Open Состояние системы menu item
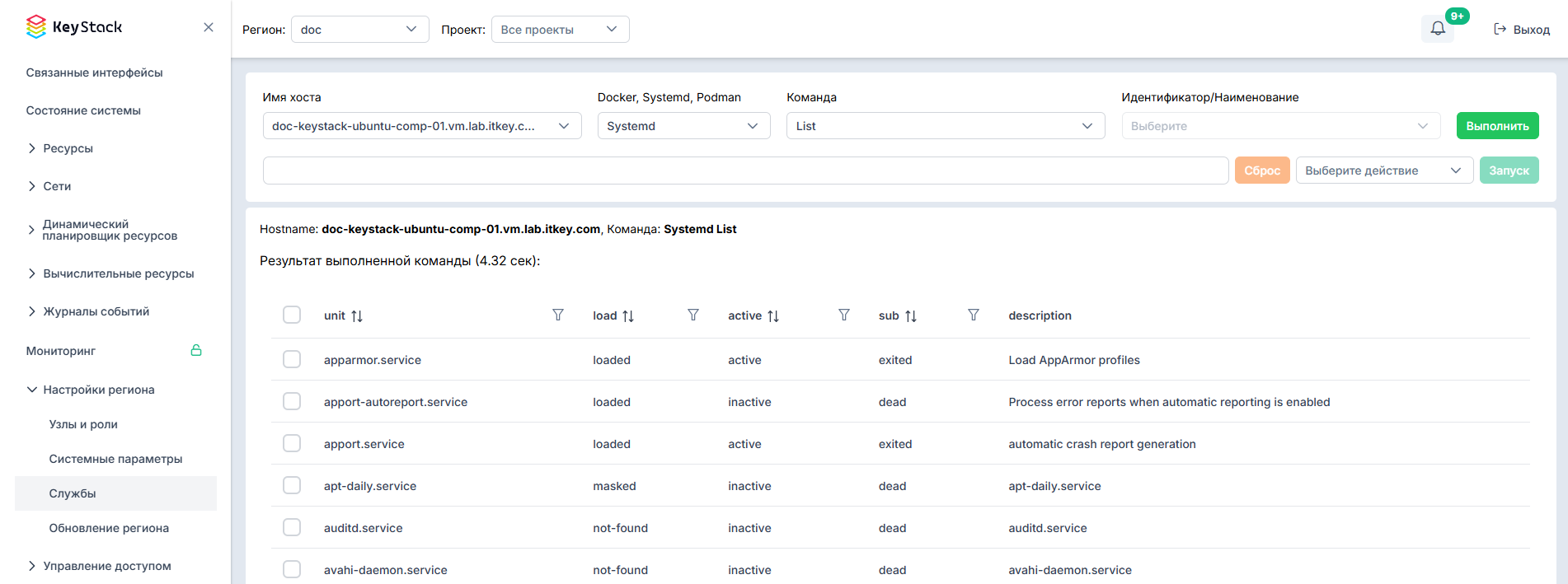 coord(83,110)
